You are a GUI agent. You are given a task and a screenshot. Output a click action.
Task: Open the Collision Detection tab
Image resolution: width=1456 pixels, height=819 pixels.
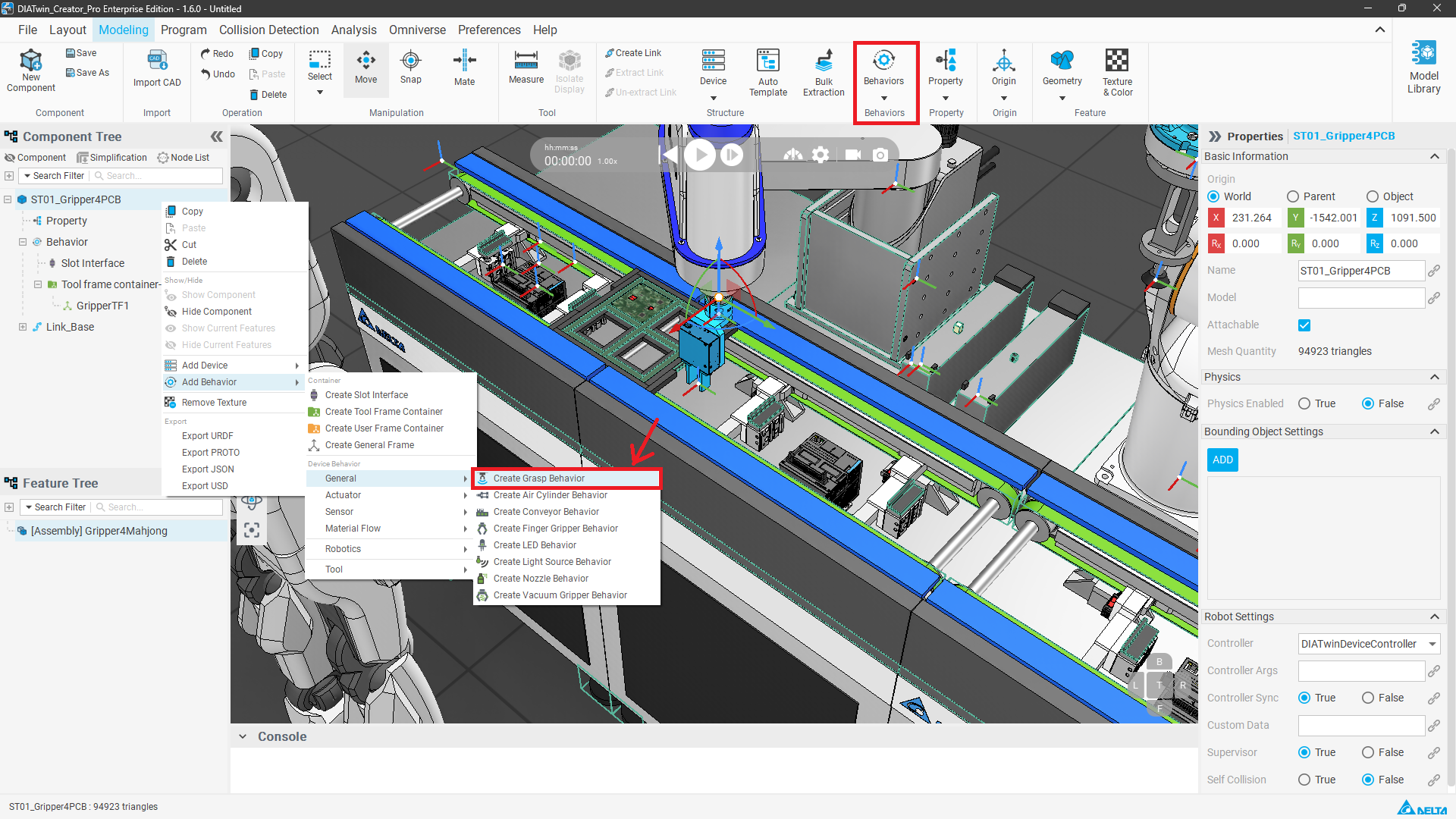(269, 30)
